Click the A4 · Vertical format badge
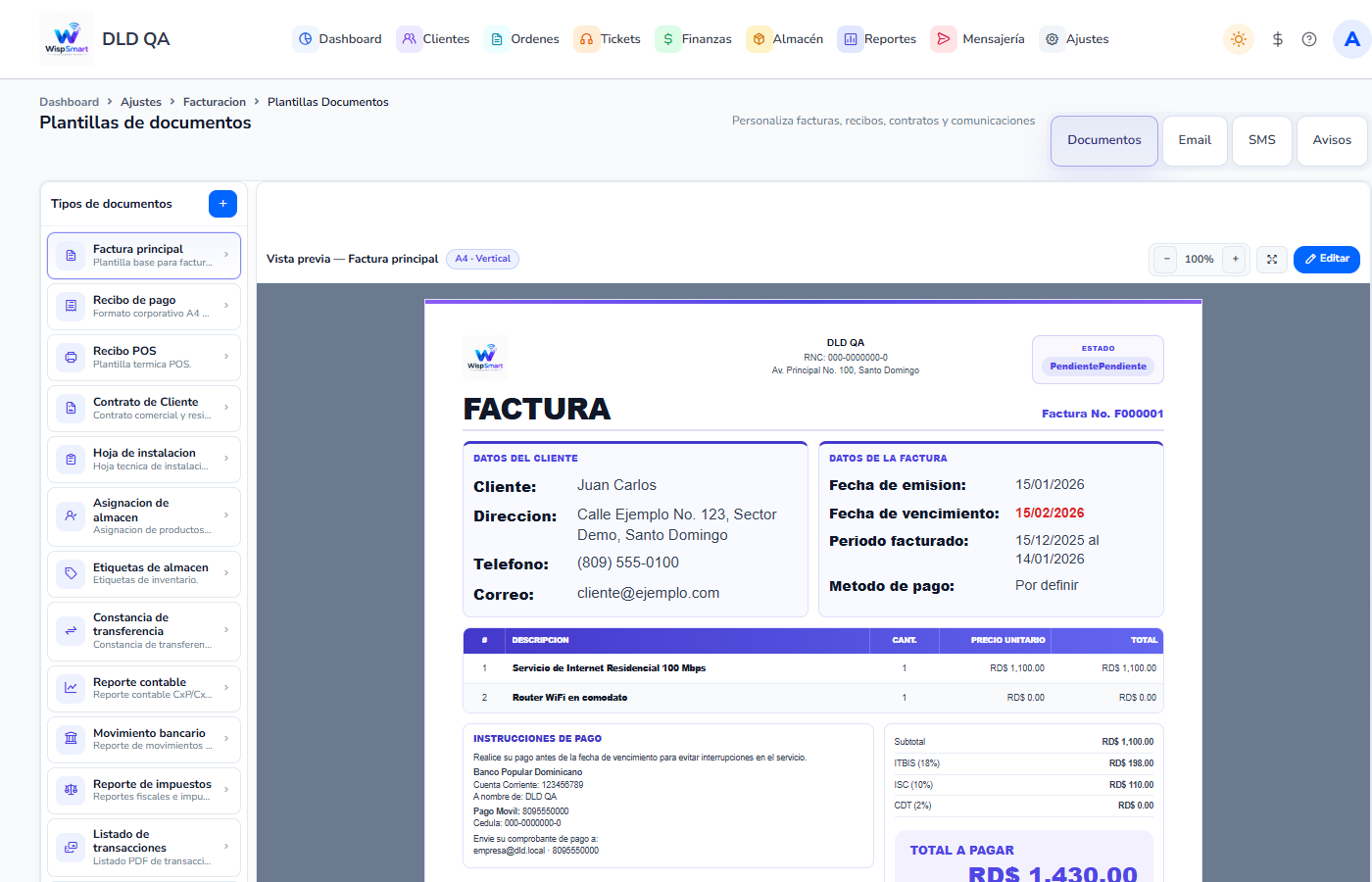 482,259
